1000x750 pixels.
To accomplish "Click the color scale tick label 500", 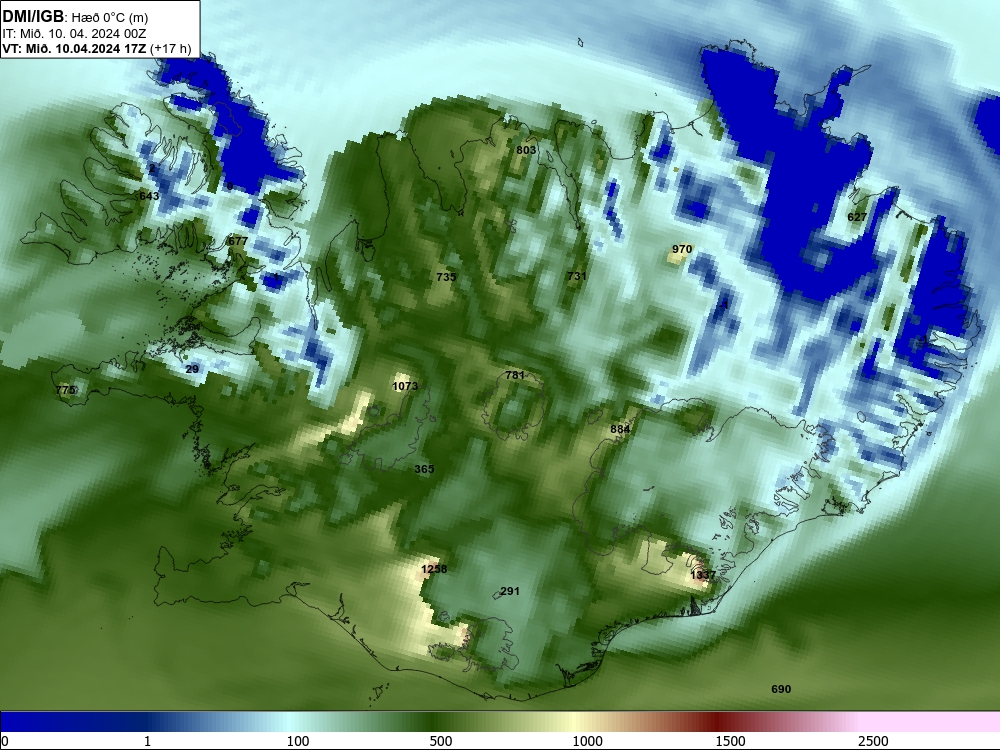I will click(441, 741).
